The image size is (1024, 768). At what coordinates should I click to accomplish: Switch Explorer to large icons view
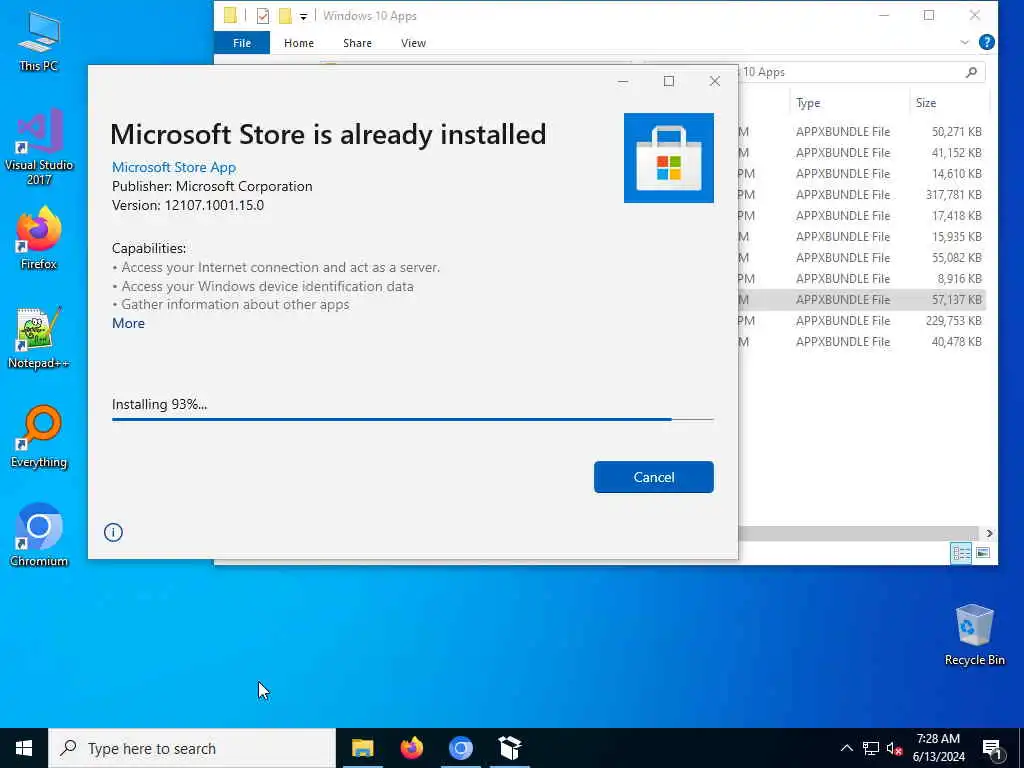pyautogui.click(x=983, y=553)
